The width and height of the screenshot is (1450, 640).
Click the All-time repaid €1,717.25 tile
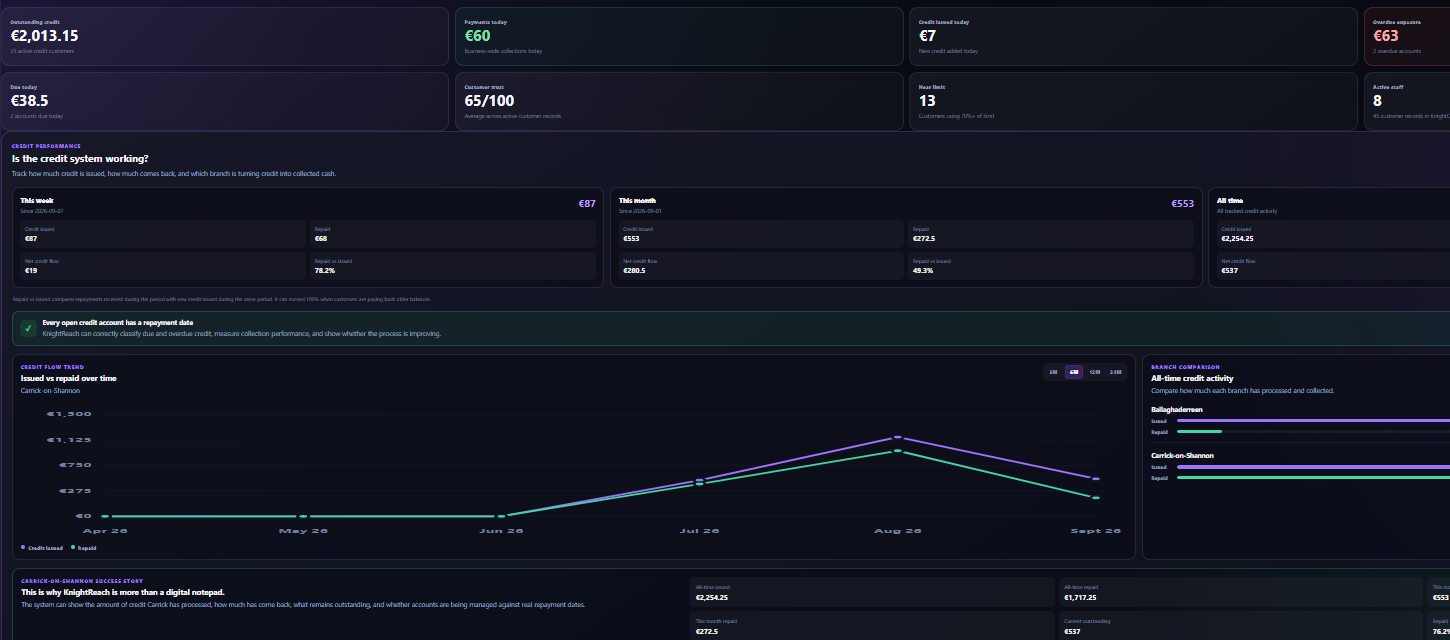(1240, 592)
